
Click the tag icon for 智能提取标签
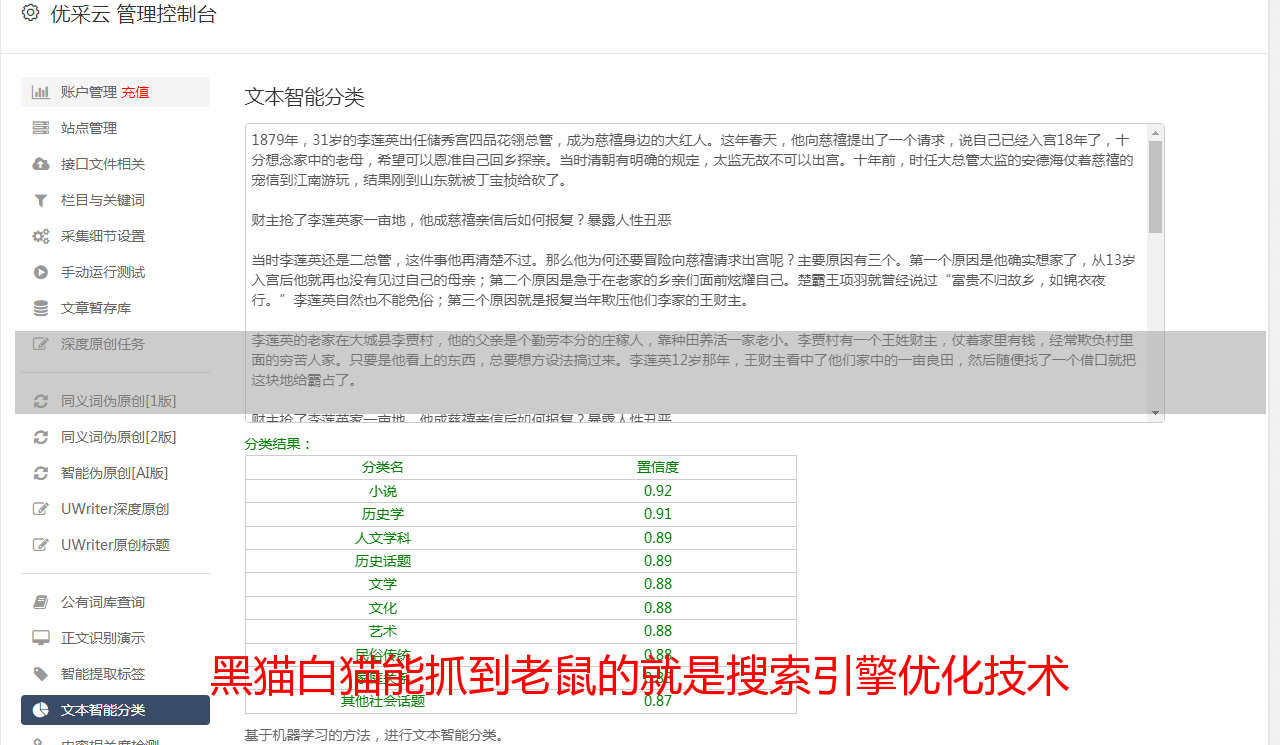tap(41, 674)
